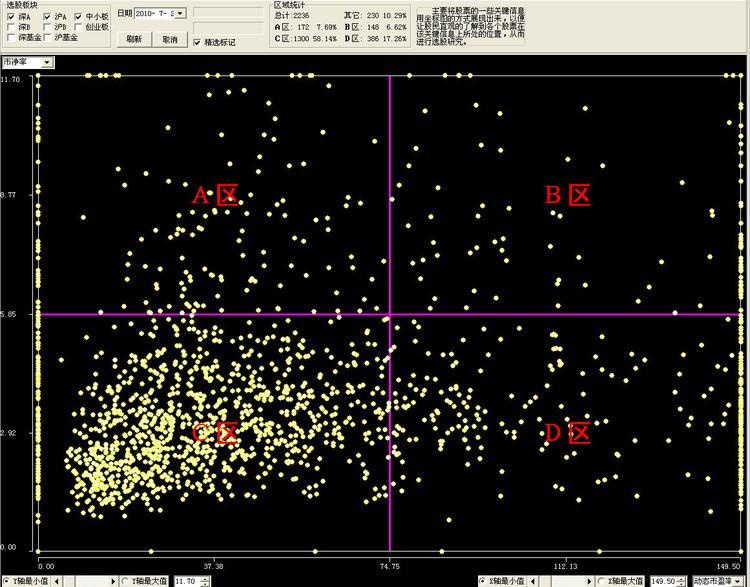Click the red C区 region label

point(215,433)
